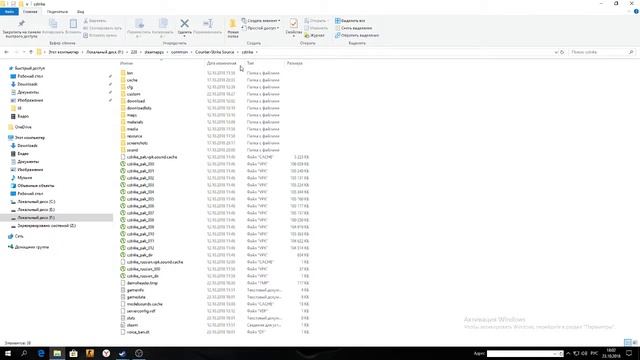Click the 'steam' setup information file icon
The width and height of the screenshot is (640, 360).
123,325
